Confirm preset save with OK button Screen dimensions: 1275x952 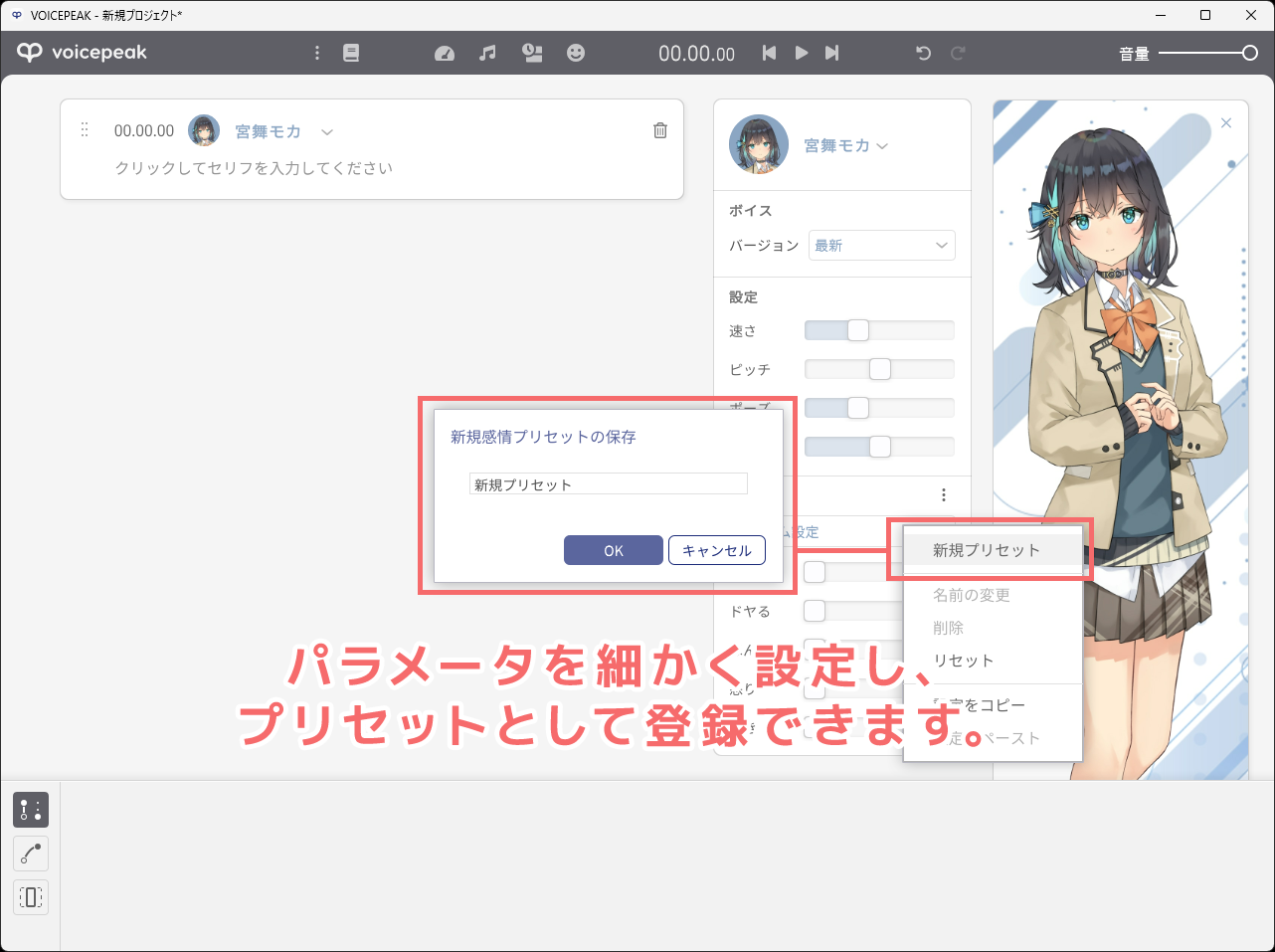pyautogui.click(x=614, y=550)
